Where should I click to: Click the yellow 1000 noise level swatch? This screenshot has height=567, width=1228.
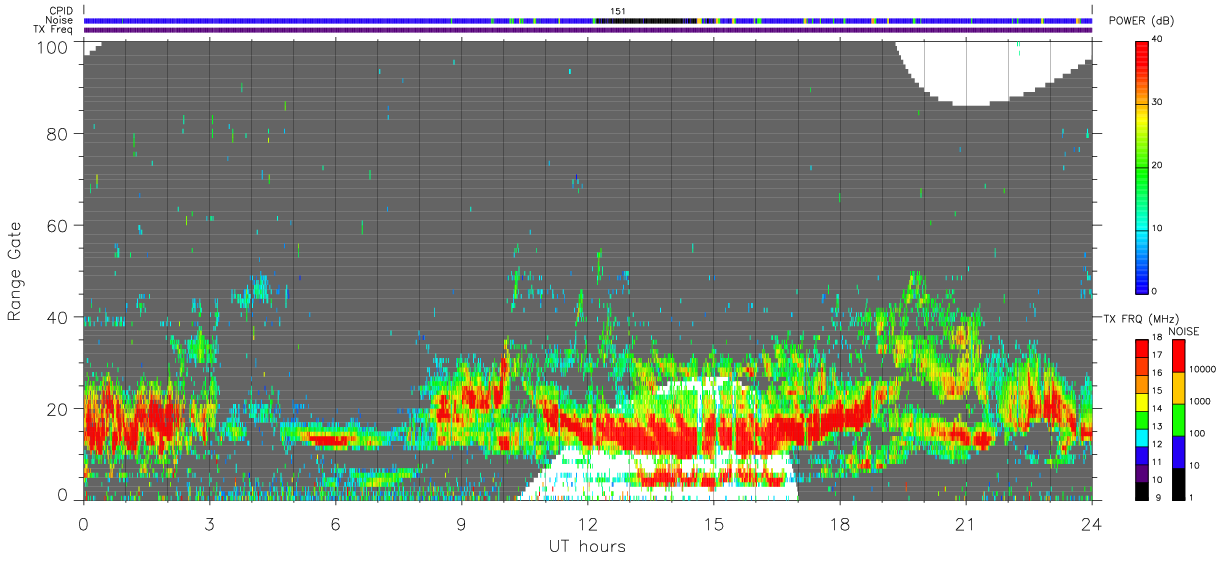click(1180, 388)
